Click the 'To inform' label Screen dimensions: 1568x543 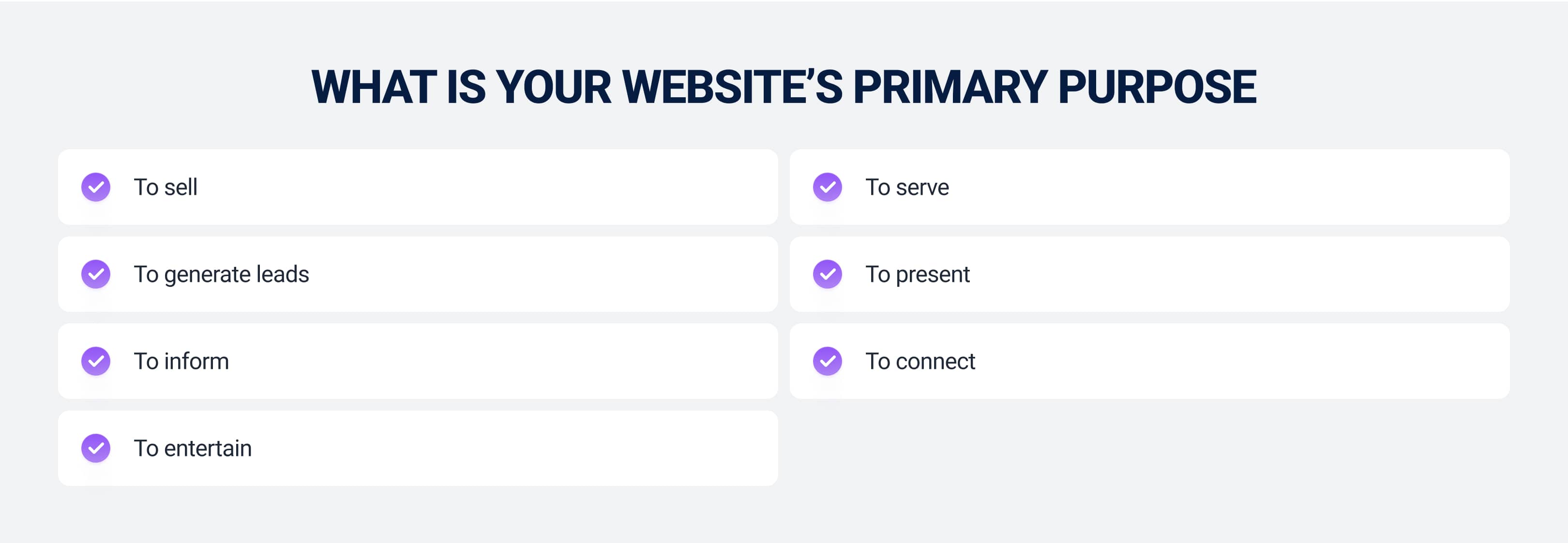point(181,361)
